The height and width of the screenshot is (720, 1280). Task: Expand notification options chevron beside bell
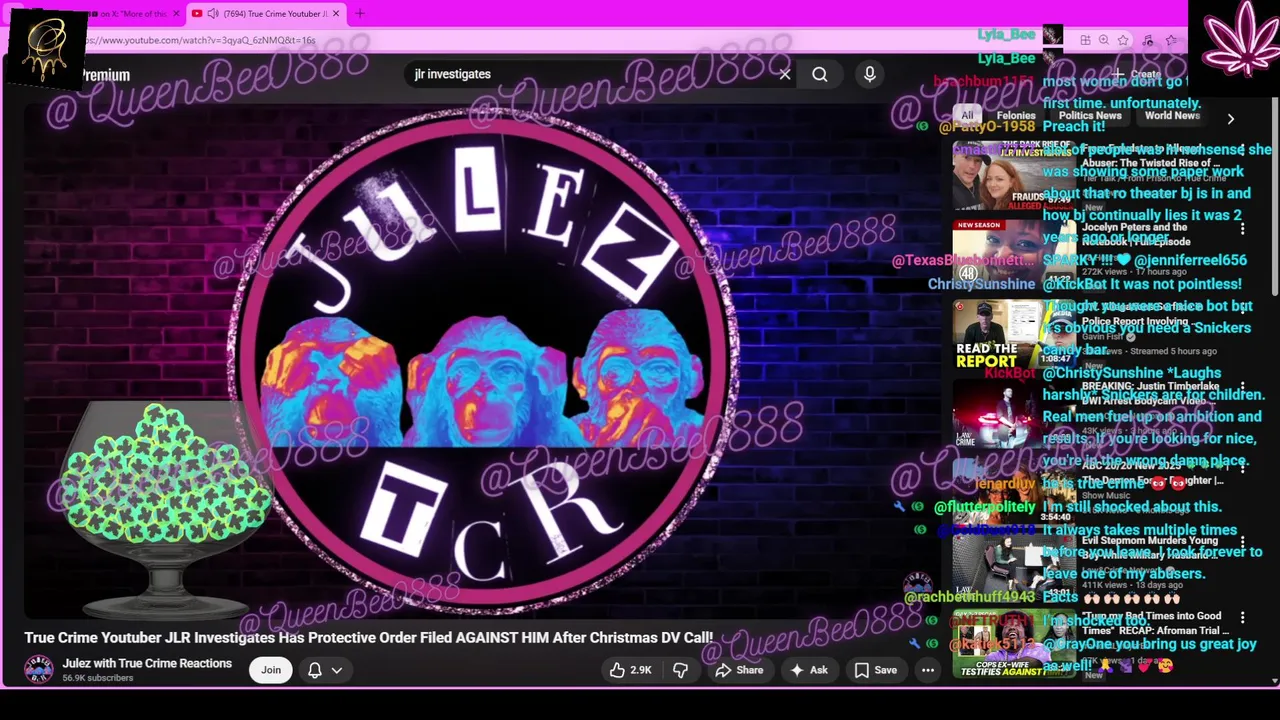point(337,670)
